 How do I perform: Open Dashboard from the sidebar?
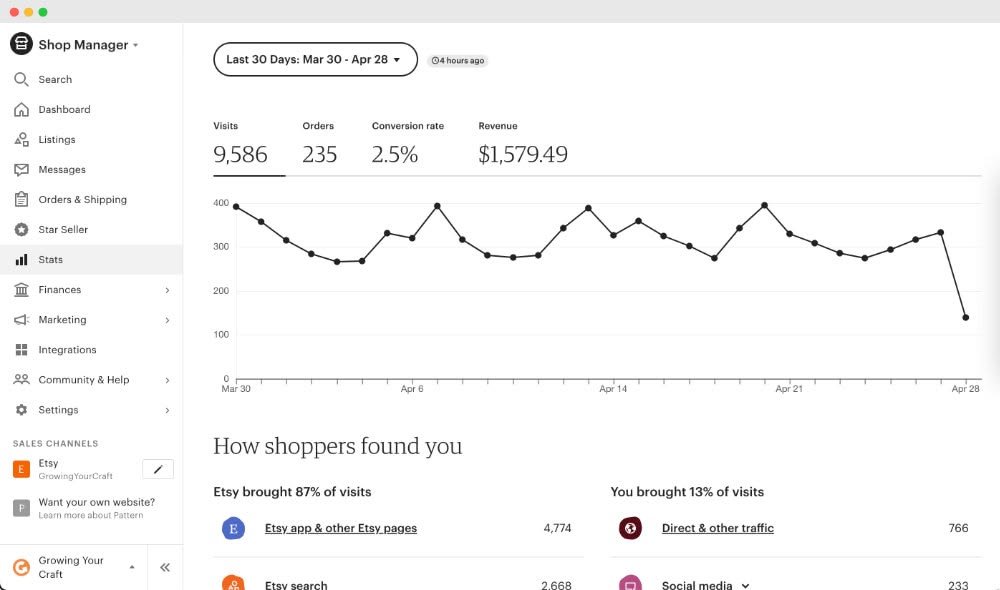pos(91,109)
